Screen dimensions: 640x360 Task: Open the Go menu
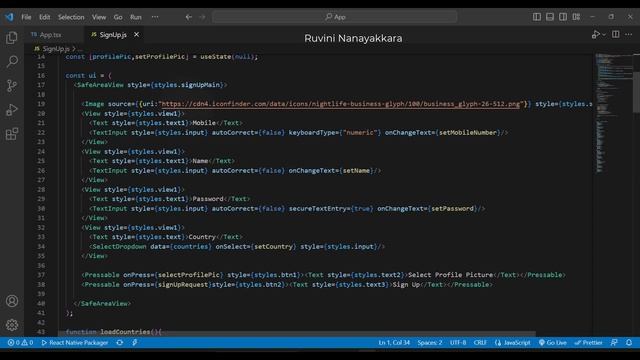point(118,17)
